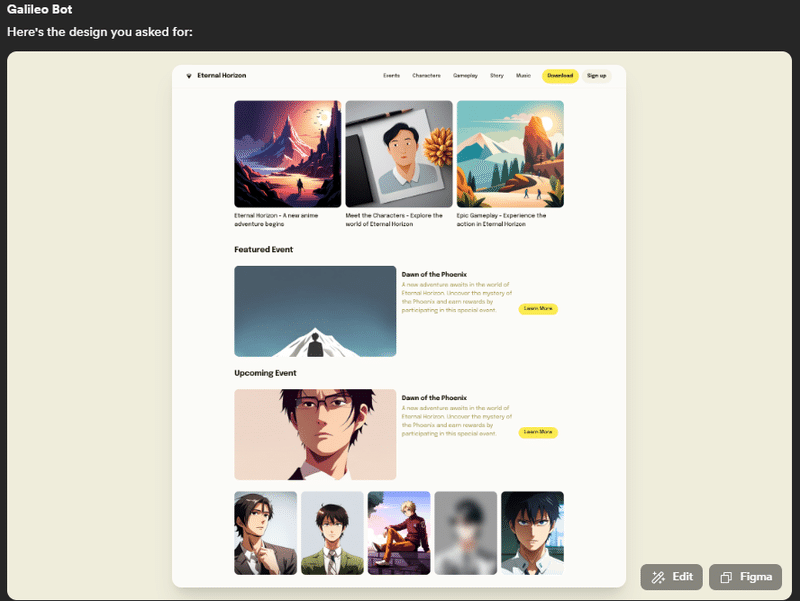Click the Galileo Bot name
This screenshot has height=601, width=800.
coord(39,9)
